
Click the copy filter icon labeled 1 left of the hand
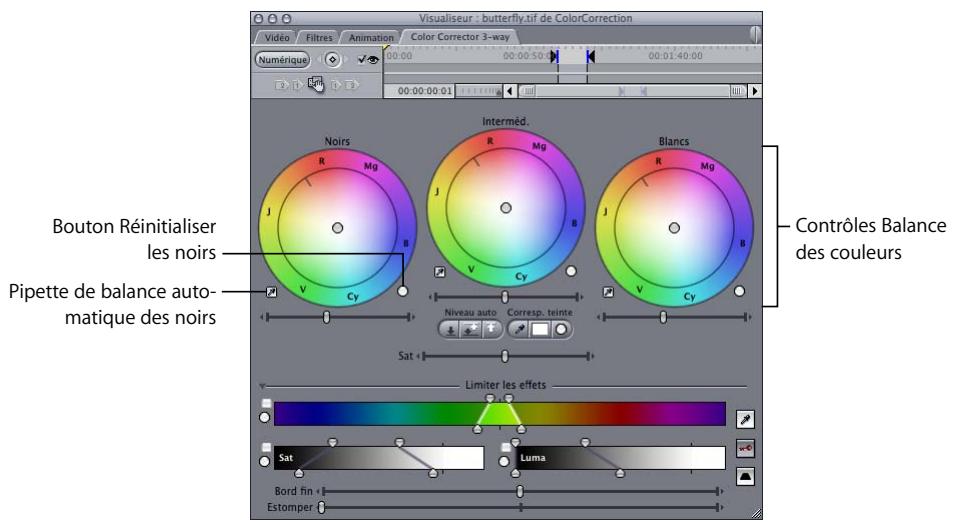(x=297, y=85)
